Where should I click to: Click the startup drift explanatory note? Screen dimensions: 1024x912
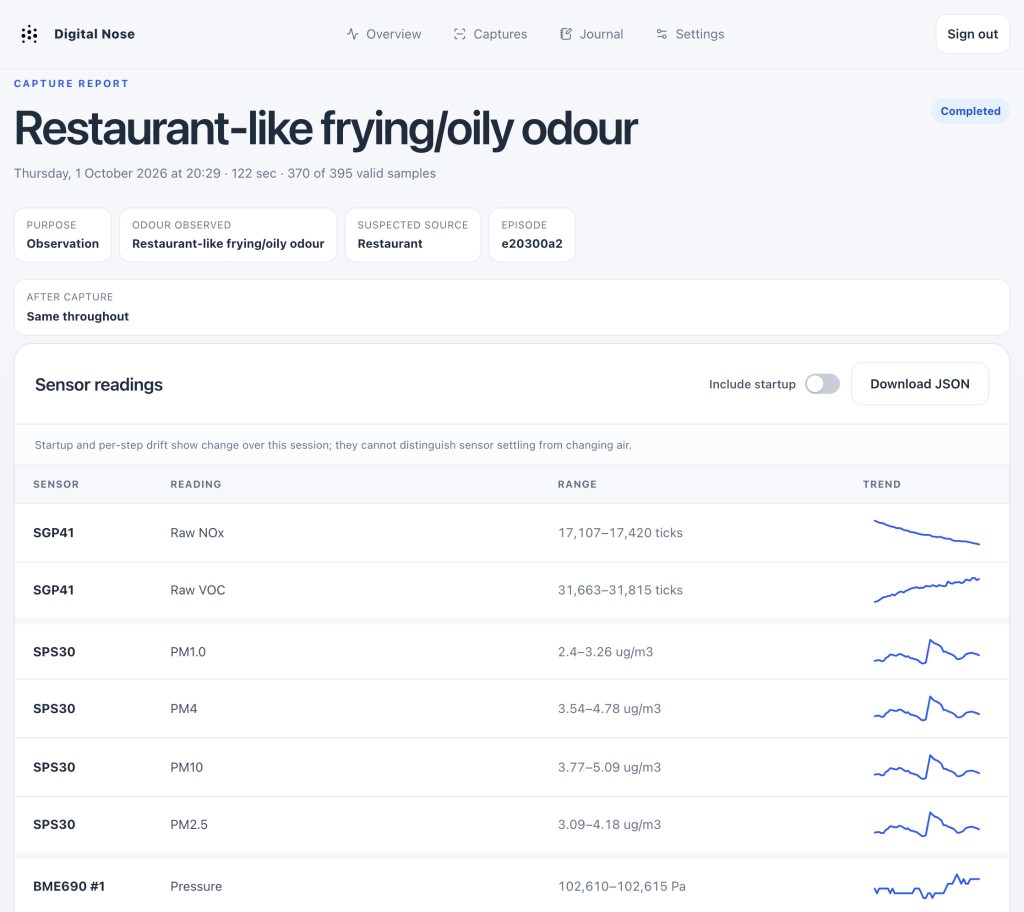pyautogui.click(x=333, y=445)
